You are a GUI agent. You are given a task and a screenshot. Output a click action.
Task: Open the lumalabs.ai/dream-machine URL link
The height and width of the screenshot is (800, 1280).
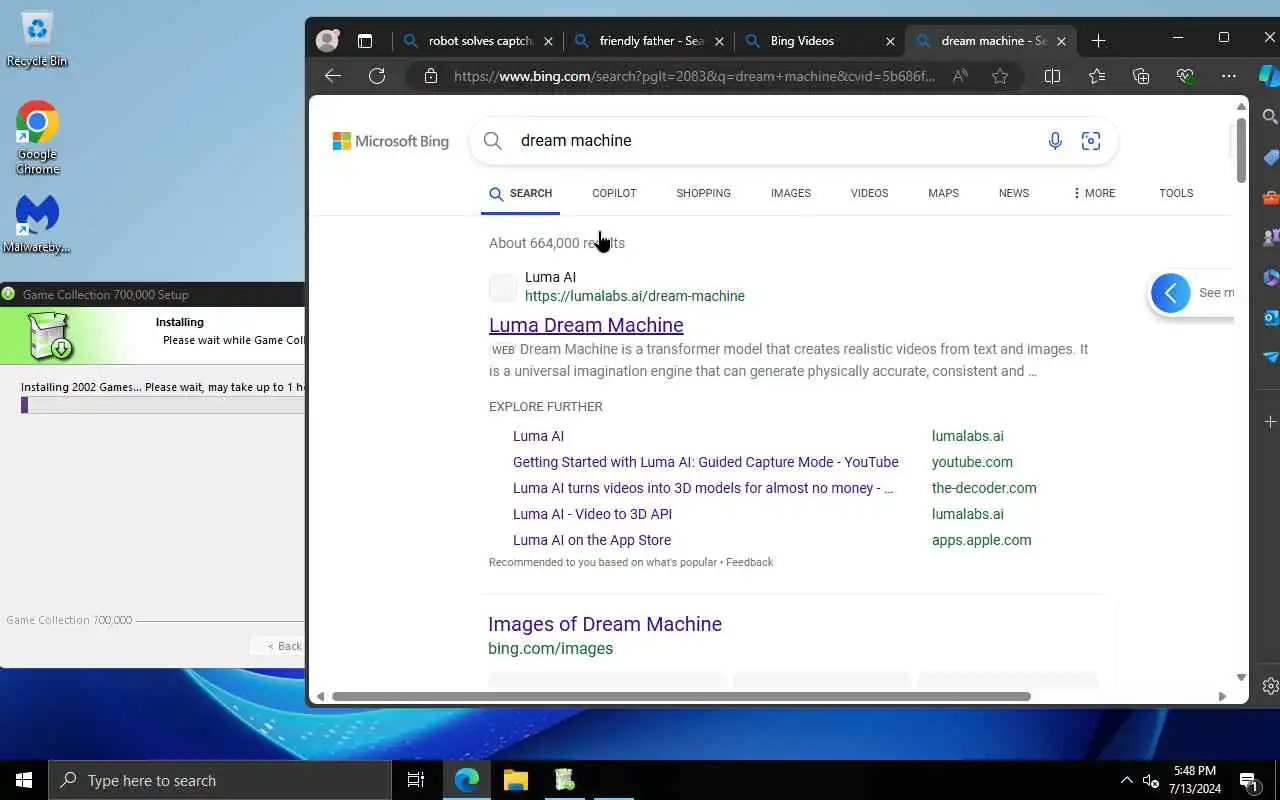point(635,296)
